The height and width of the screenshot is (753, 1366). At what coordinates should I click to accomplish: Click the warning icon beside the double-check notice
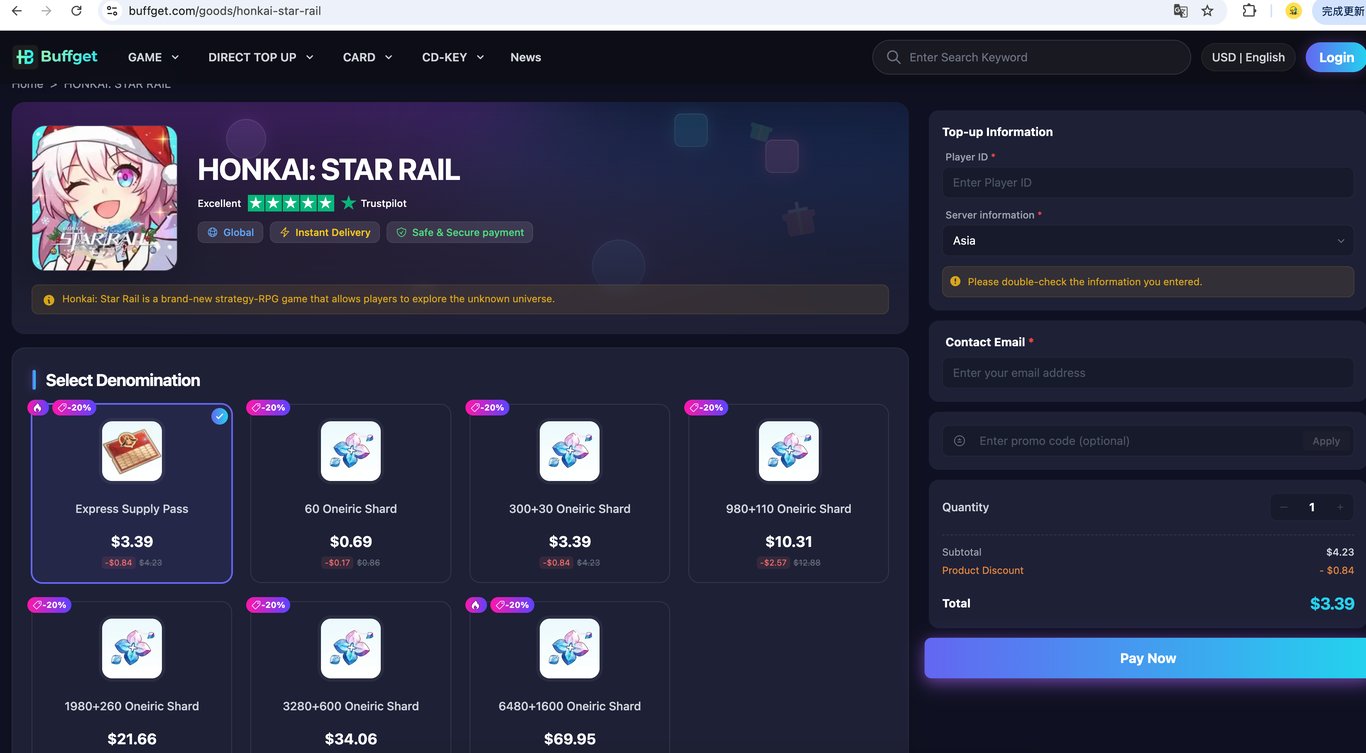click(955, 282)
